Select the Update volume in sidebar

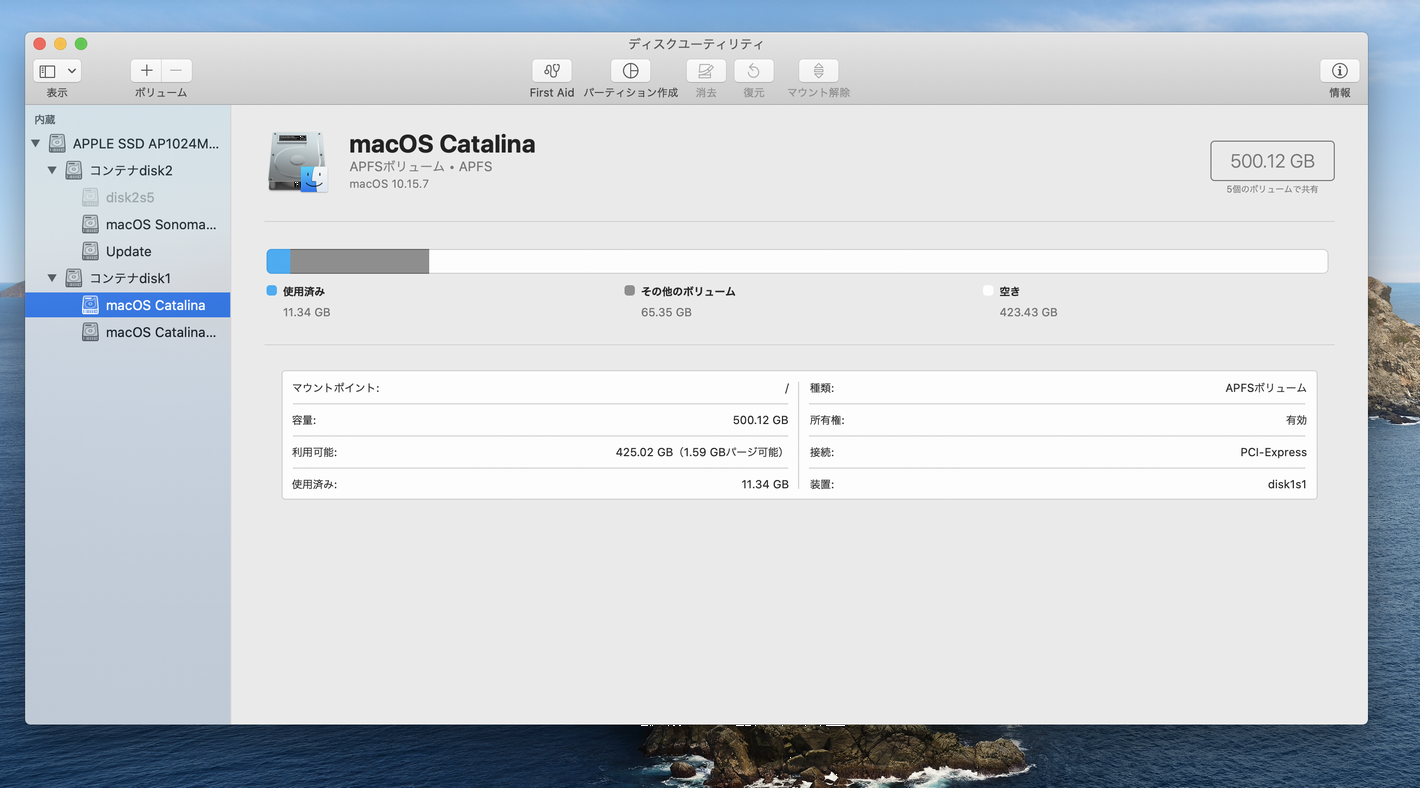point(129,252)
